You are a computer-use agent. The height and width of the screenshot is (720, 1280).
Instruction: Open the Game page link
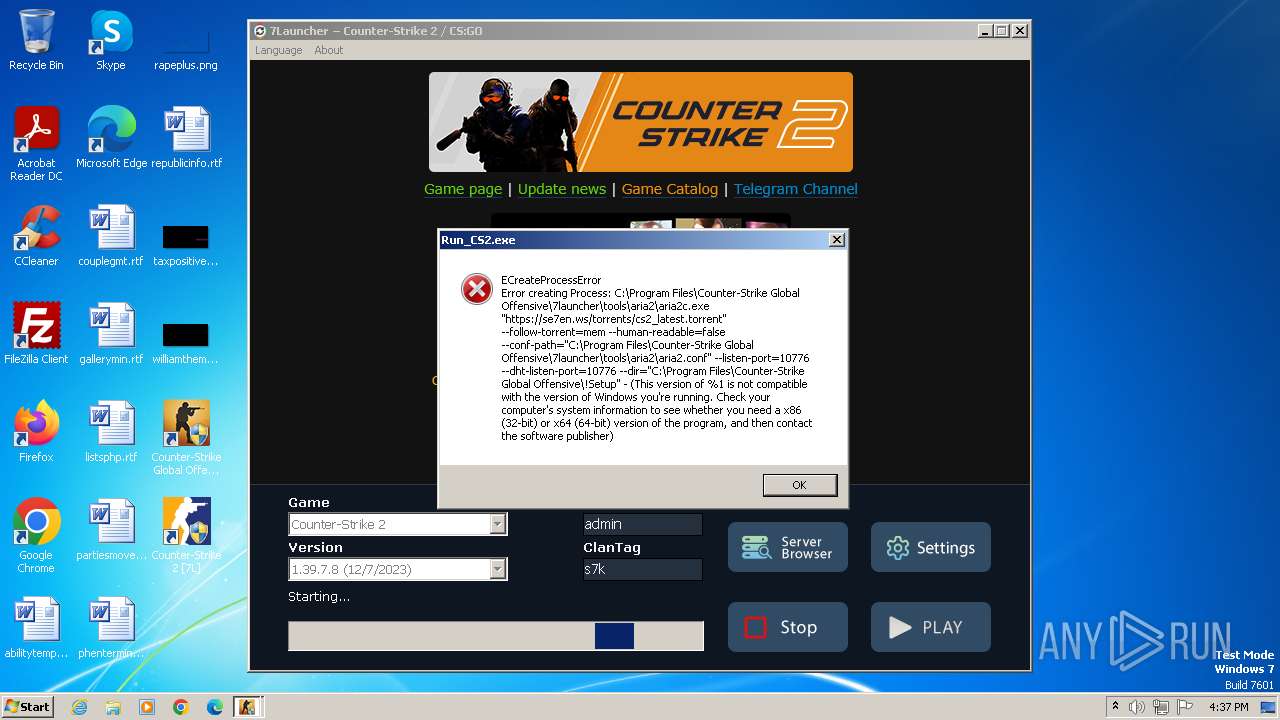(x=463, y=189)
